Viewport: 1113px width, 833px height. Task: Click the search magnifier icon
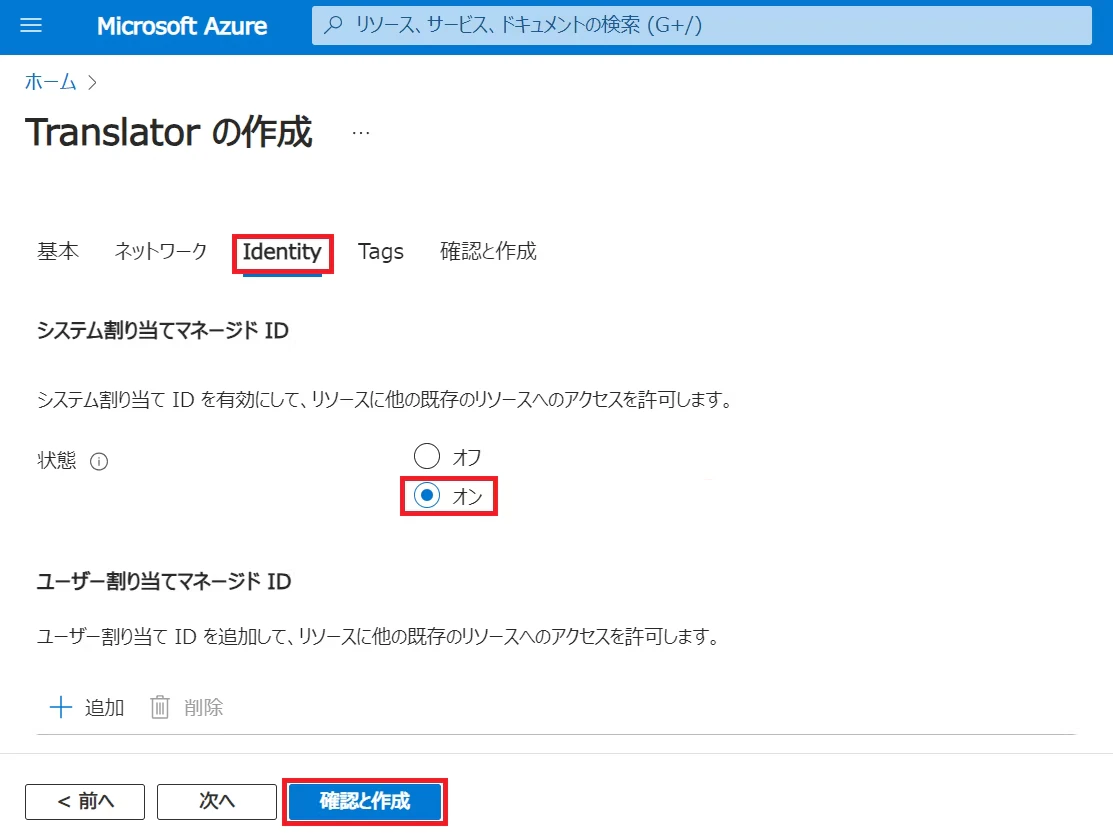coord(333,26)
